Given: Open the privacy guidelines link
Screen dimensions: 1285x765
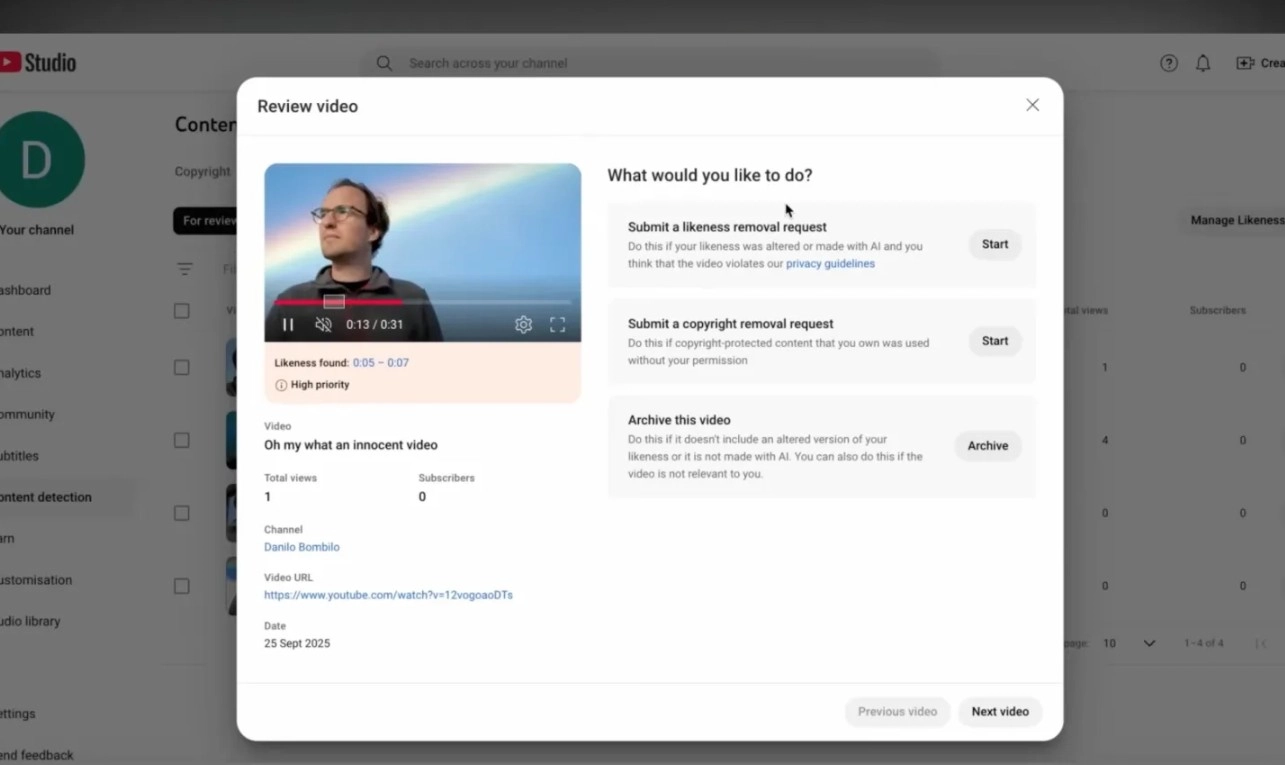Looking at the screenshot, I should (x=830, y=264).
